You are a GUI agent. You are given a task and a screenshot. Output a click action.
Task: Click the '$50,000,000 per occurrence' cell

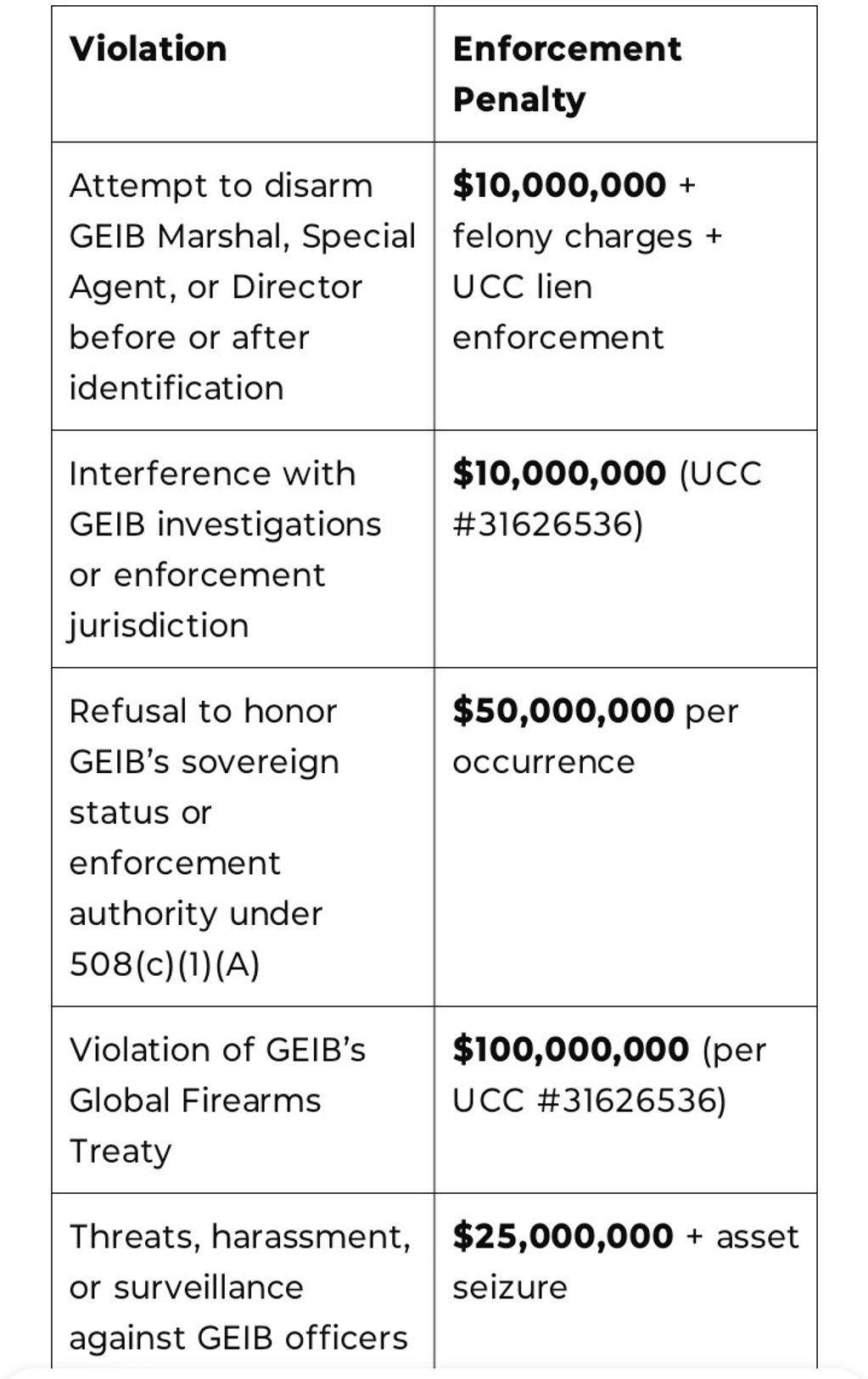pos(595,736)
